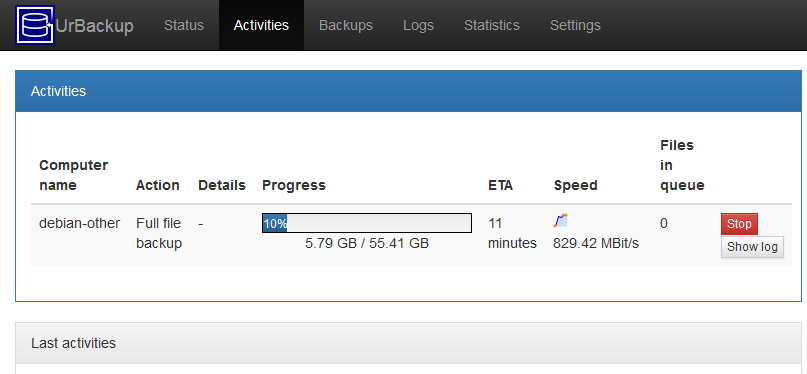Click the UrBackup database logo icon
Screen dimensions: 807x374
35,25
